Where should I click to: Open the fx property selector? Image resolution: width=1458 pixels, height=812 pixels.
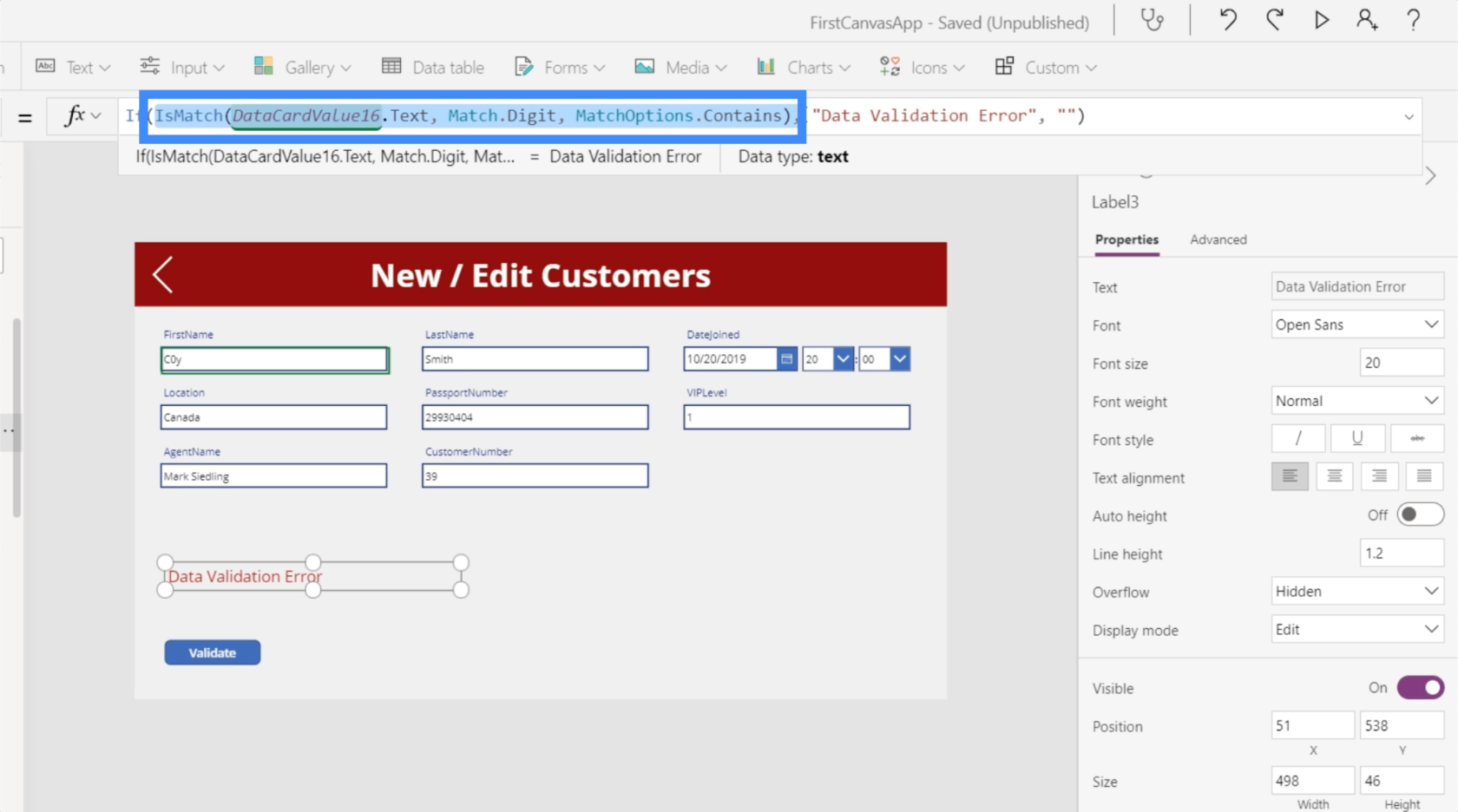pyautogui.click(x=83, y=115)
